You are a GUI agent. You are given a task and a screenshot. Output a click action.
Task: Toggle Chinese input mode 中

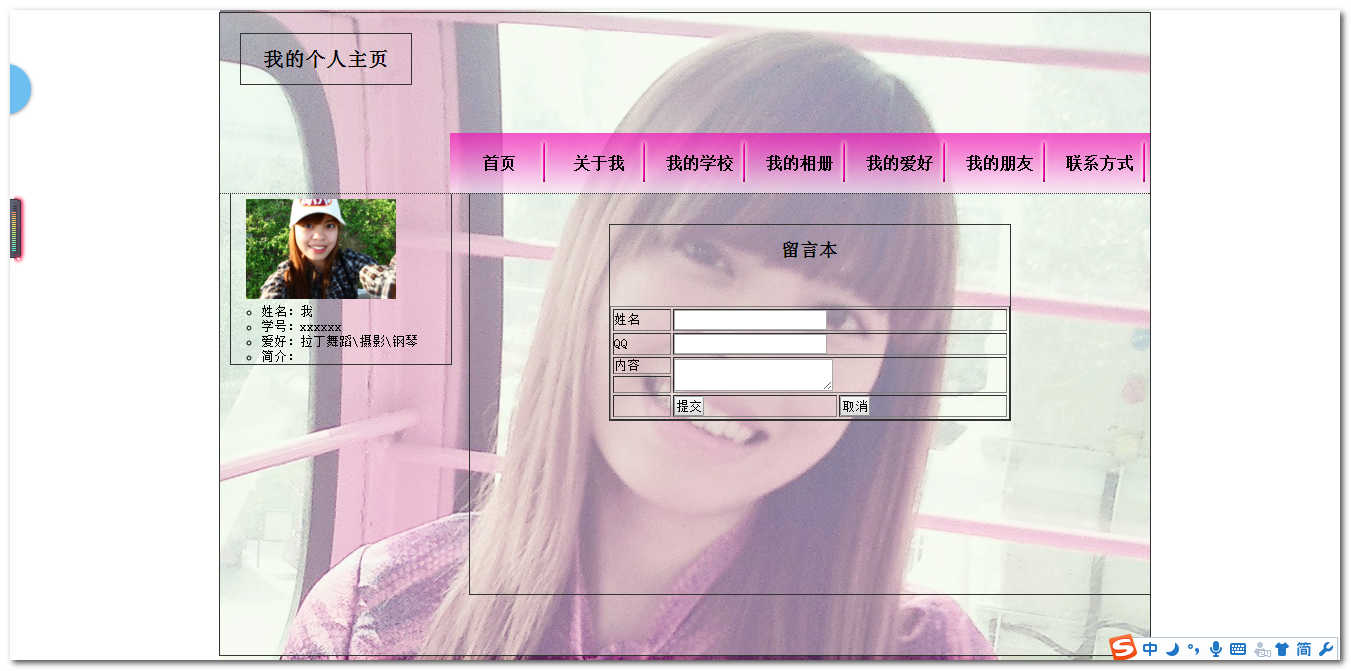pos(1150,649)
